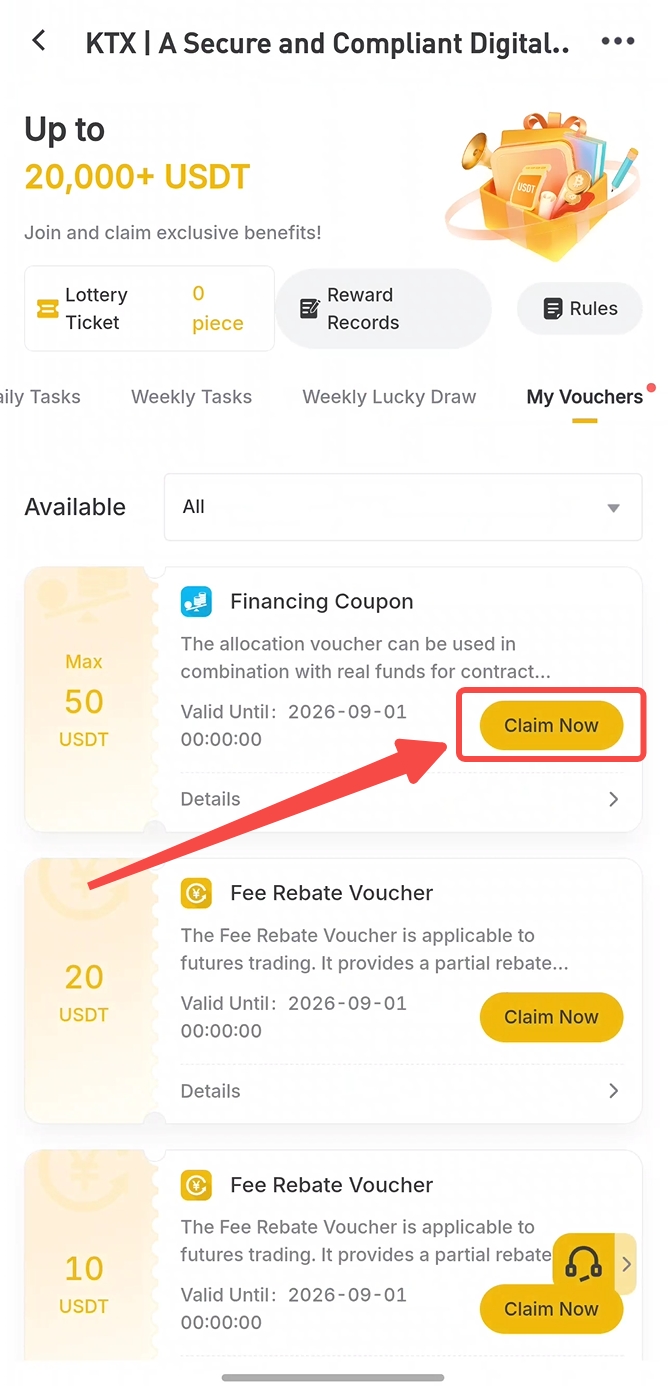Open Lottery Ticket piece count card

click(x=149, y=309)
